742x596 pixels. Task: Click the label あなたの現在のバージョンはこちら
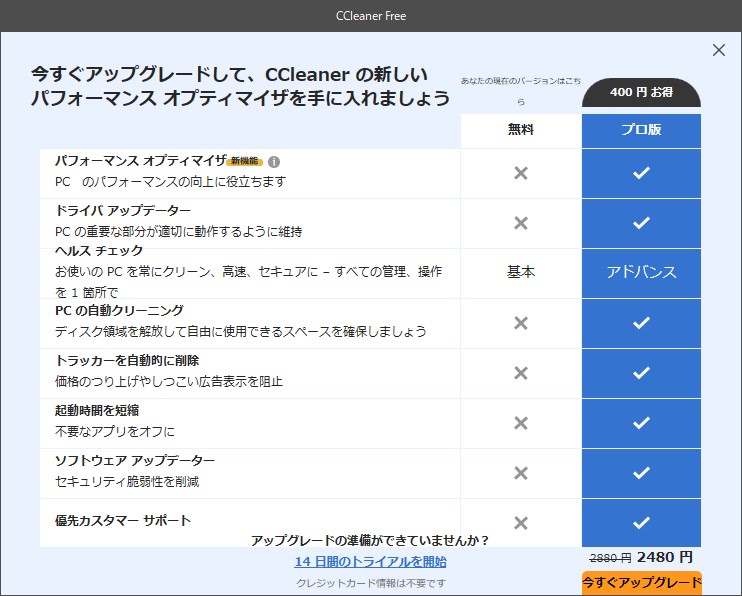(x=521, y=91)
